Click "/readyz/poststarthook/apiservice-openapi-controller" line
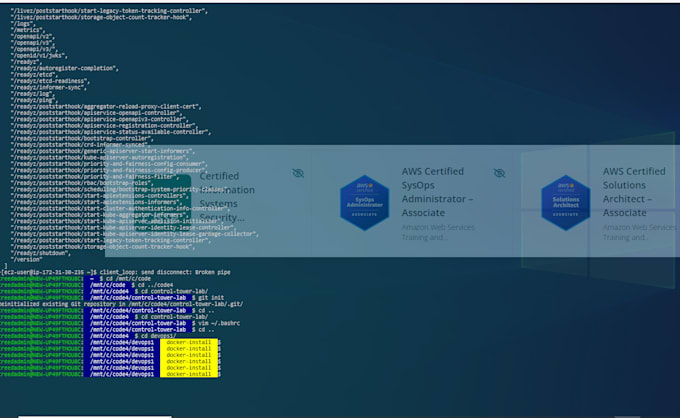The height and width of the screenshot is (418, 680). tap(97, 113)
